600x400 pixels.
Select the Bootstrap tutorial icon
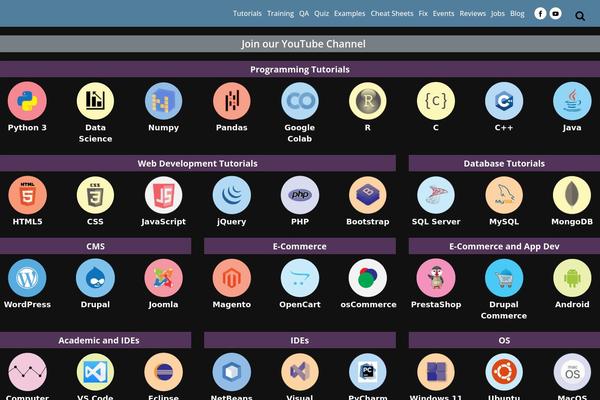(368, 195)
